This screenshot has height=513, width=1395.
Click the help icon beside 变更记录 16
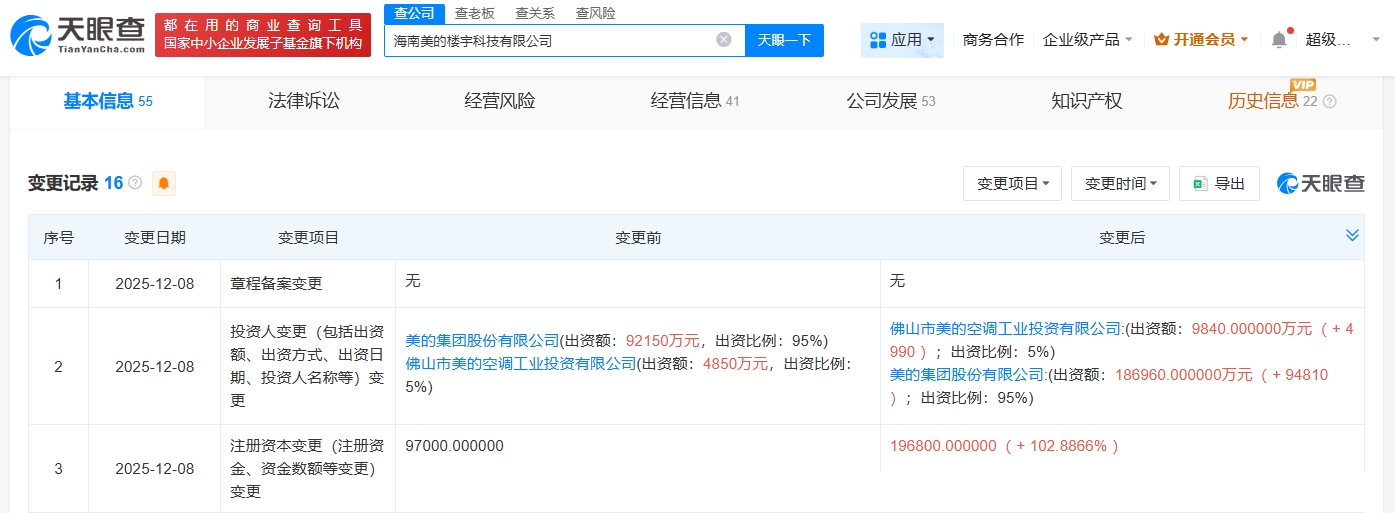[x=135, y=183]
